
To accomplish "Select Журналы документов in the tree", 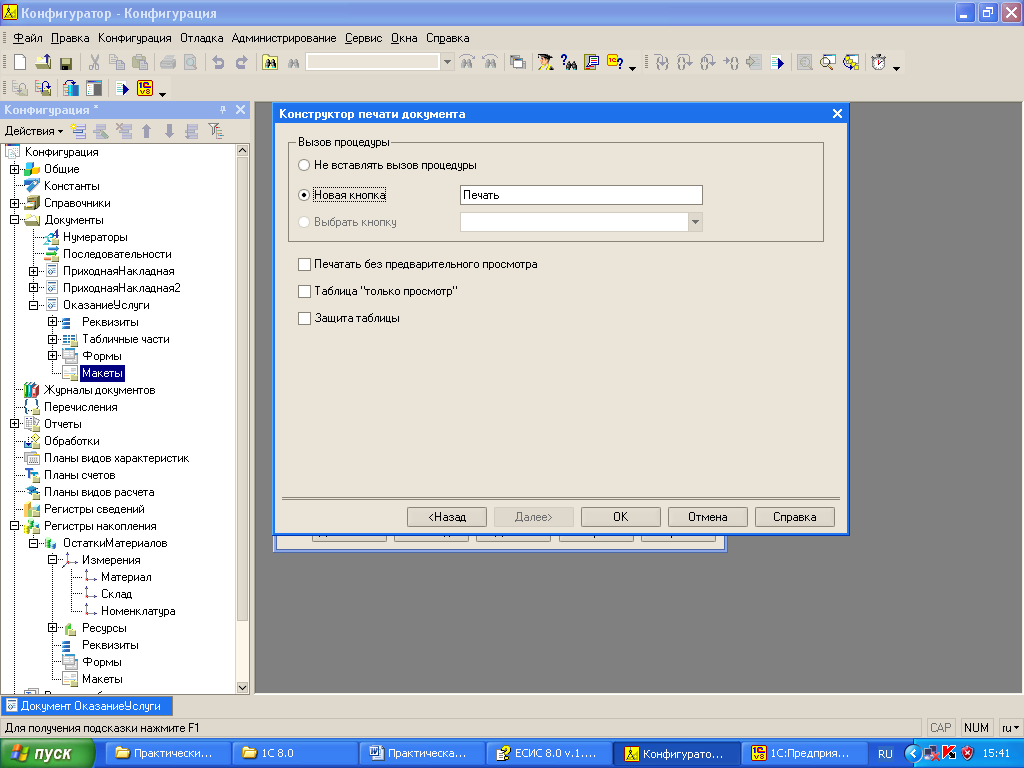I will 99,390.
